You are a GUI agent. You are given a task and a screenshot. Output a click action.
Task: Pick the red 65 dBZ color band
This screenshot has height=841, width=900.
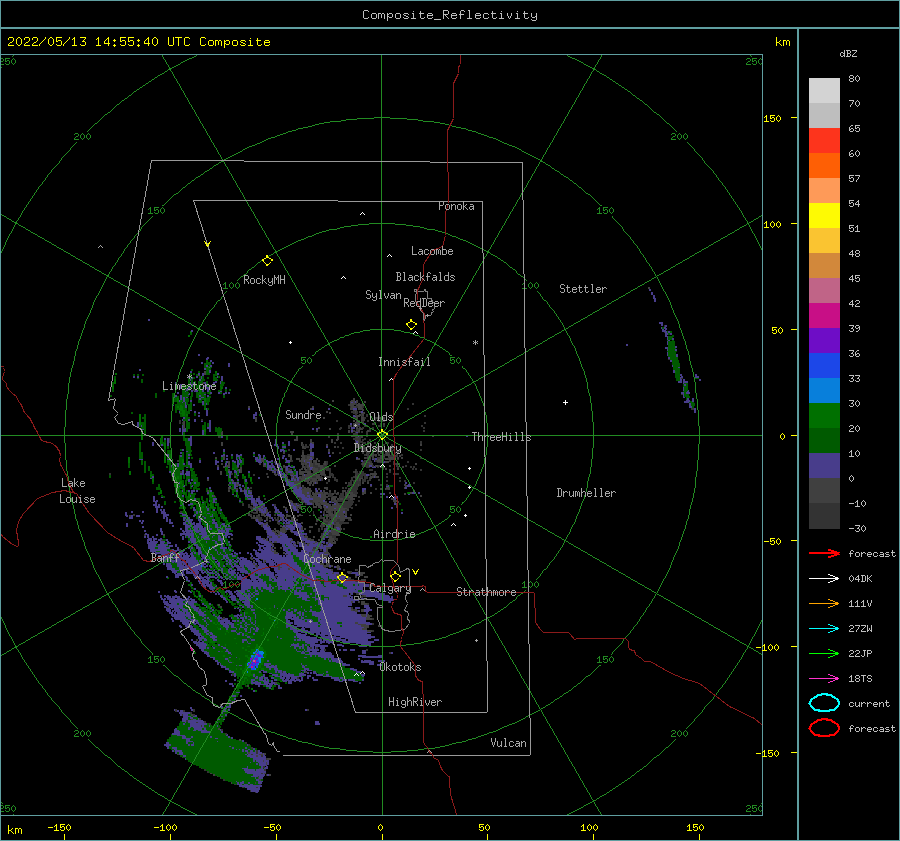[x=824, y=141]
